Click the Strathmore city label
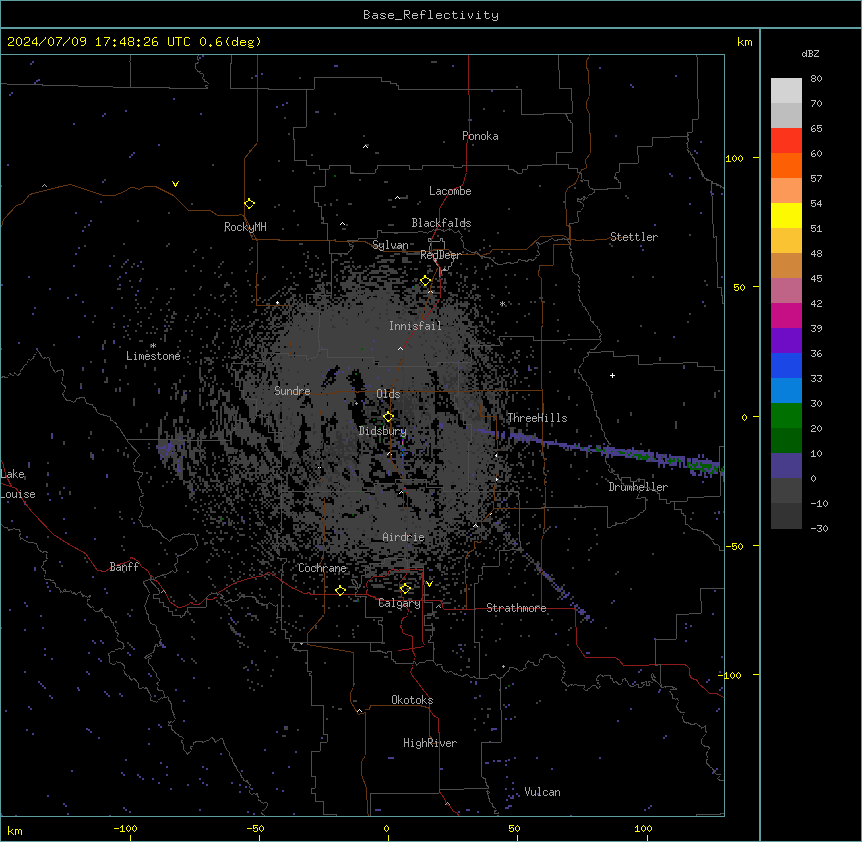Image resolution: width=862 pixels, height=842 pixels. point(516,608)
